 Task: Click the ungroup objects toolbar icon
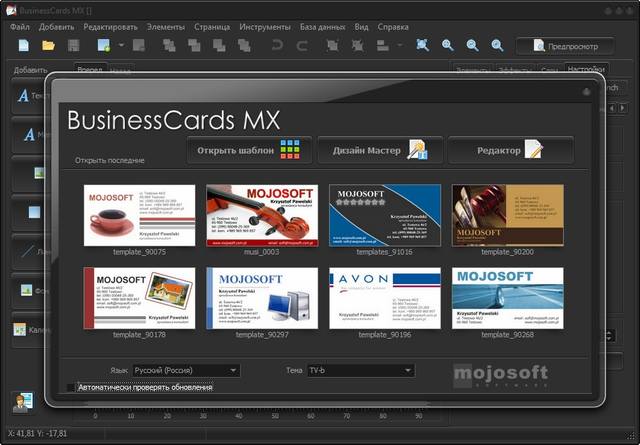(x=358, y=45)
